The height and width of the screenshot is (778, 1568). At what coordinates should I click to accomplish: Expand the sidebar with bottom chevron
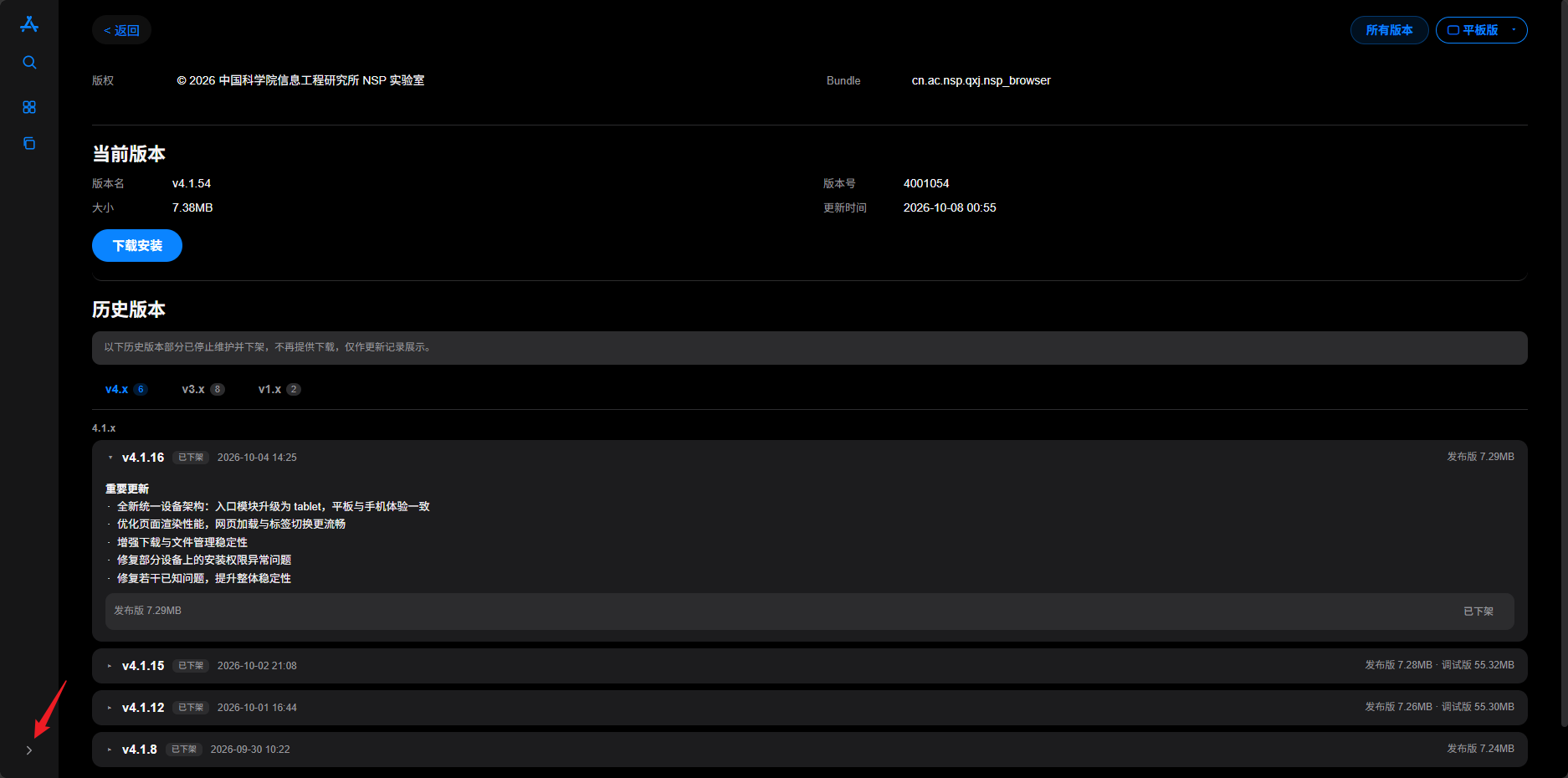click(29, 750)
